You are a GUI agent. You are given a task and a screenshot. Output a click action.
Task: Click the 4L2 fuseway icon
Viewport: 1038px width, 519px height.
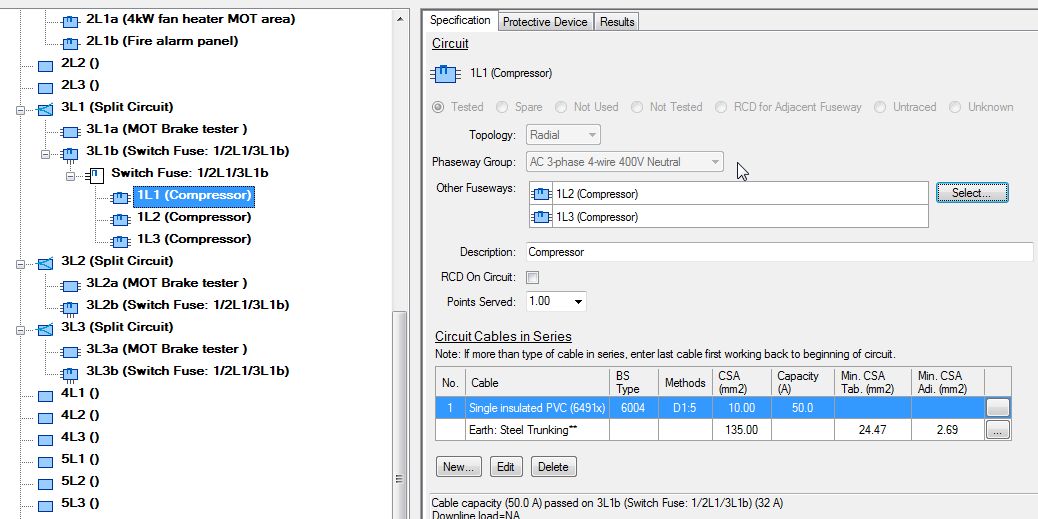point(45,418)
